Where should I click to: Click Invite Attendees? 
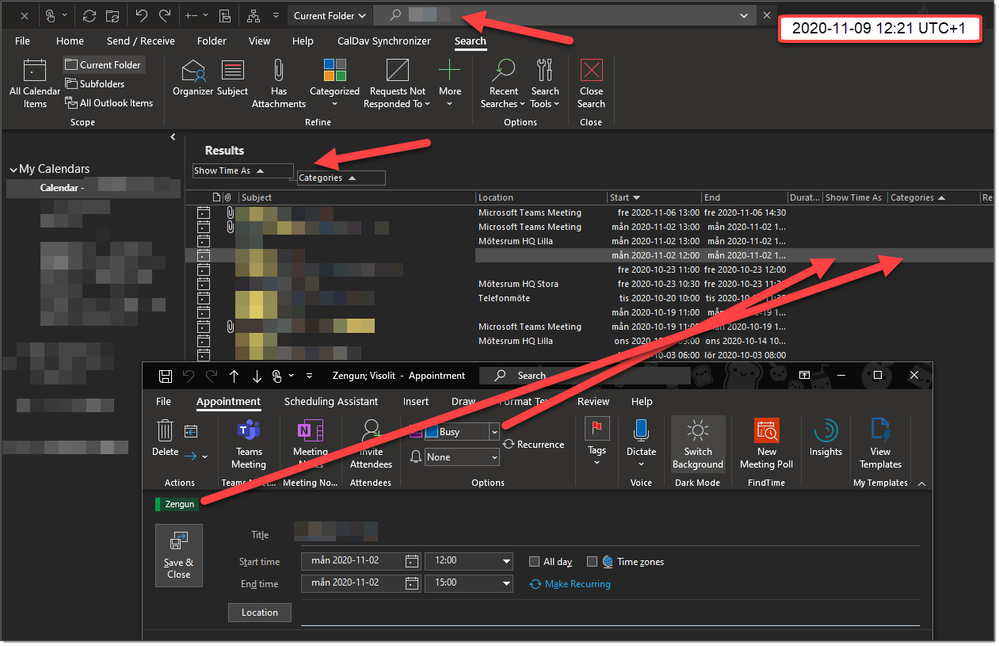[371, 445]
